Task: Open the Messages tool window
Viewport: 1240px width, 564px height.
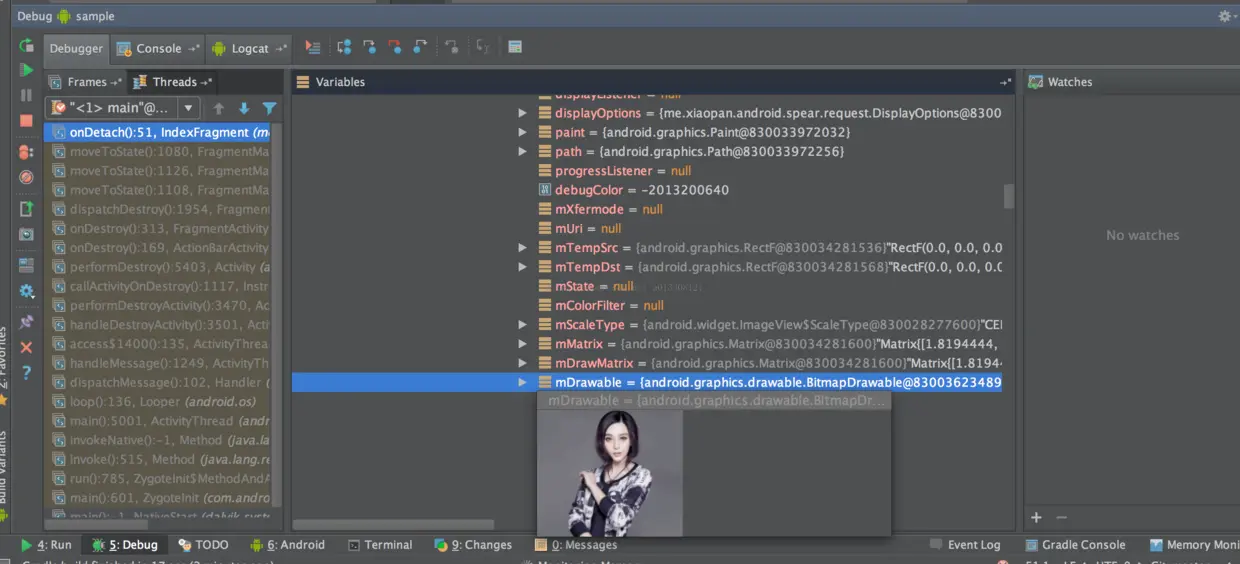Action: click(x=576, y=545)
